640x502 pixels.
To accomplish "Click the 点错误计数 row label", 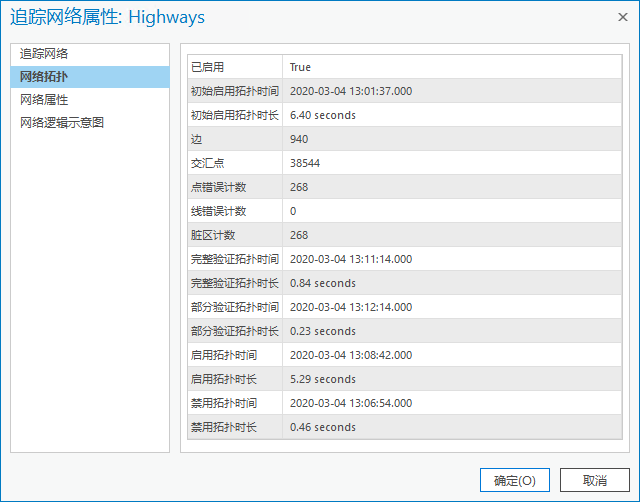I will [218, 187].
